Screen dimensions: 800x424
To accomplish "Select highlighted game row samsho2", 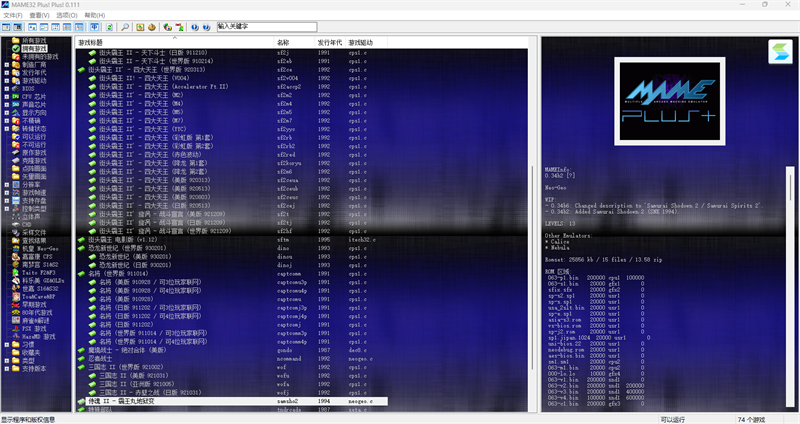I will 232,401.
